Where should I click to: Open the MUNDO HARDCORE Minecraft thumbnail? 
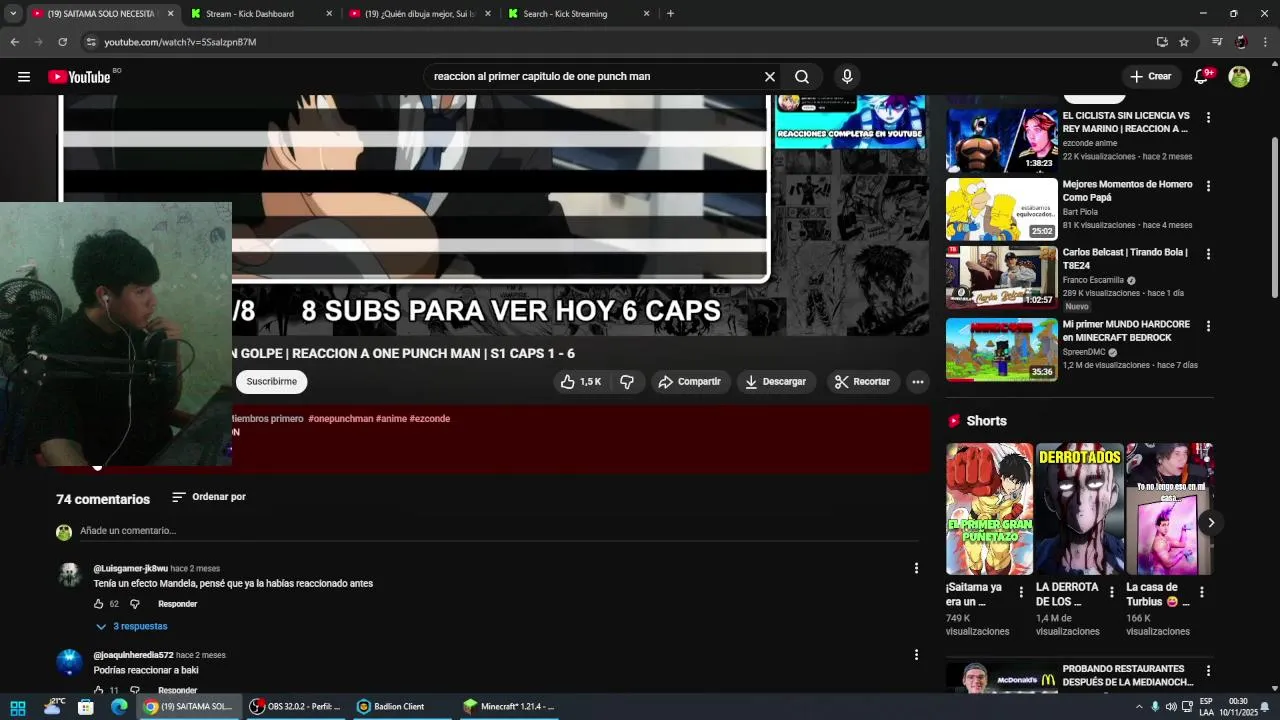tap(1001, 350)
